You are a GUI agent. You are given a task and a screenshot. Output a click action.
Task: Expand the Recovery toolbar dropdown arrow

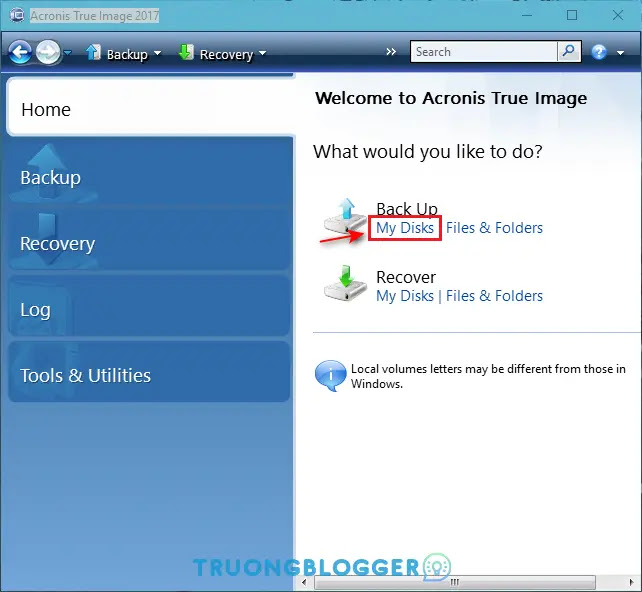pos(262,53)
